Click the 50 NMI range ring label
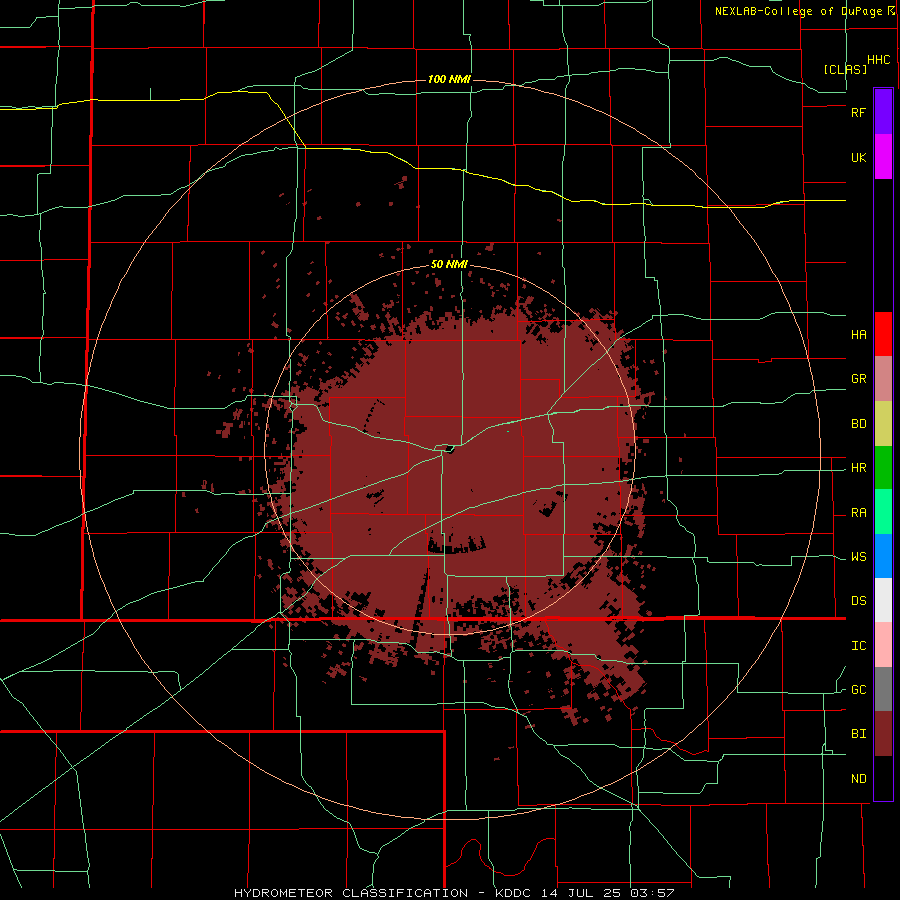The width and height of the screenshot is (900, 900). [449, 265]
